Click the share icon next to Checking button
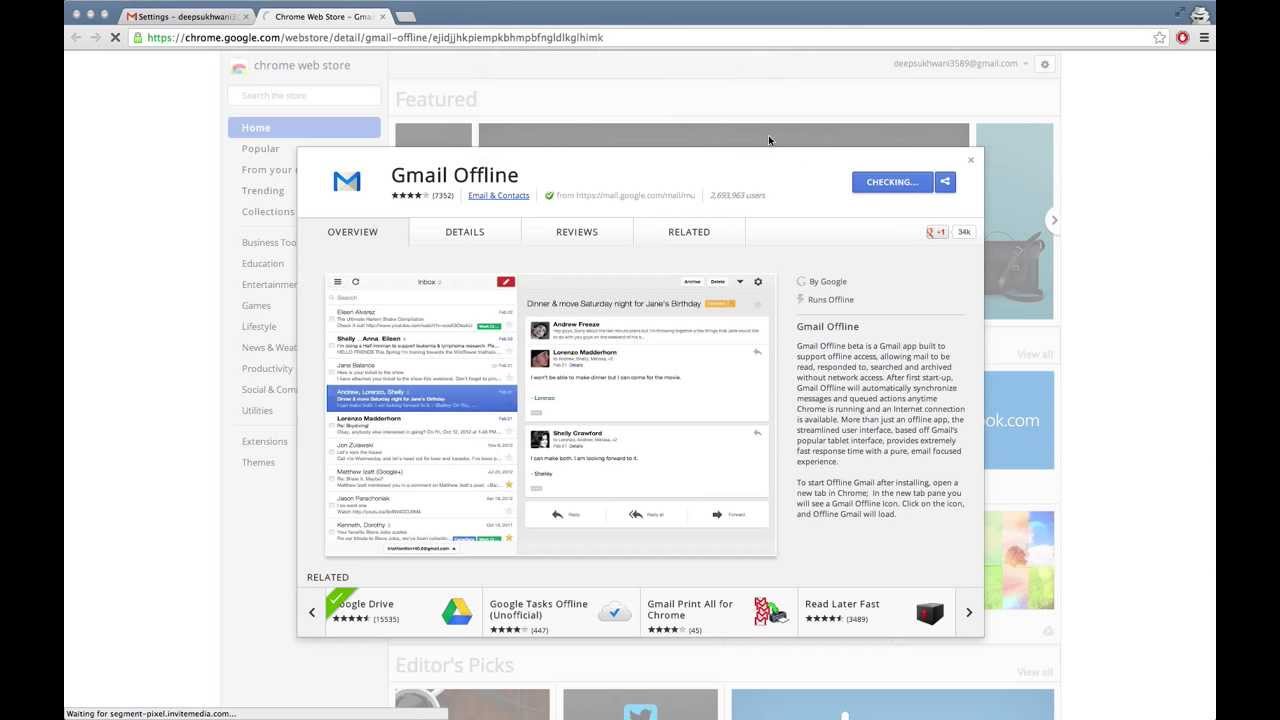Viewport: 1280px width, 720px height. tap(945, 182)
